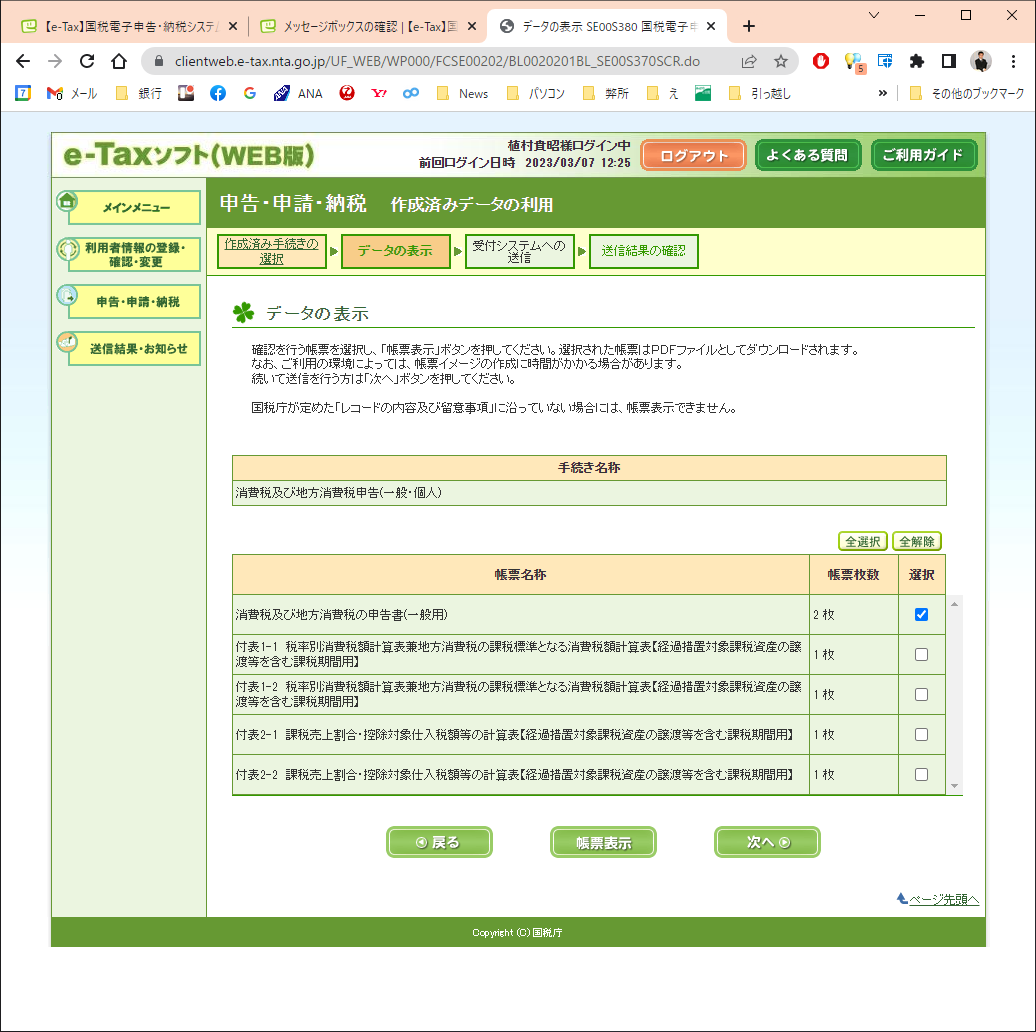Toggle the browser side panel icon
Viewport: 1036px width, 1032px height.
pyautogui.click(x=949, y=61)
